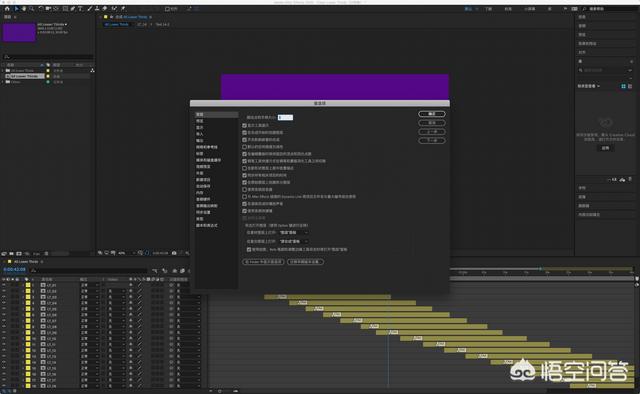Select the Media & Disk Cache (媒体和磁盘缓存) category
Screen dimensions: 640x394
click(208, 160)
